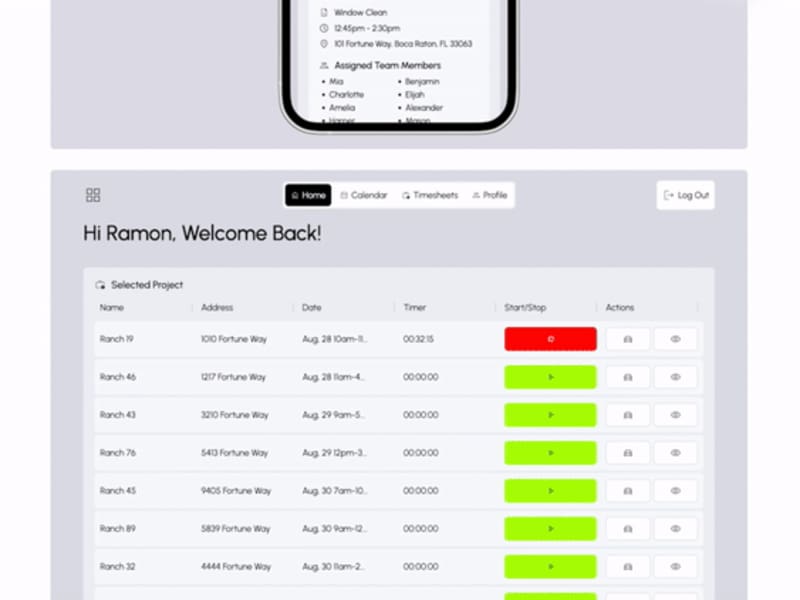
Task: Click the 1217 Fortune Way address
Action: 233,377
